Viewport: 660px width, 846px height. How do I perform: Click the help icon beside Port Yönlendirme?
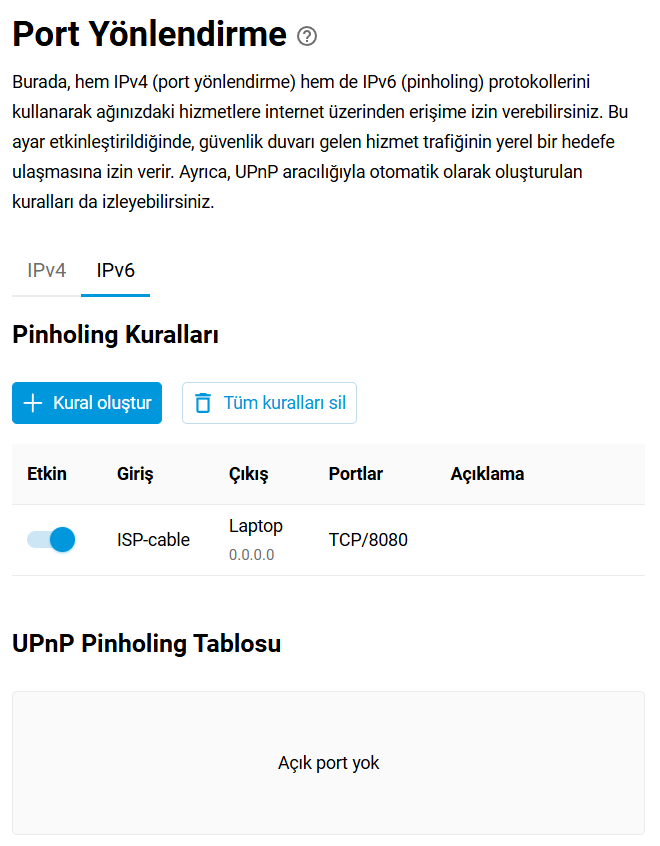(x=307, y=37)
